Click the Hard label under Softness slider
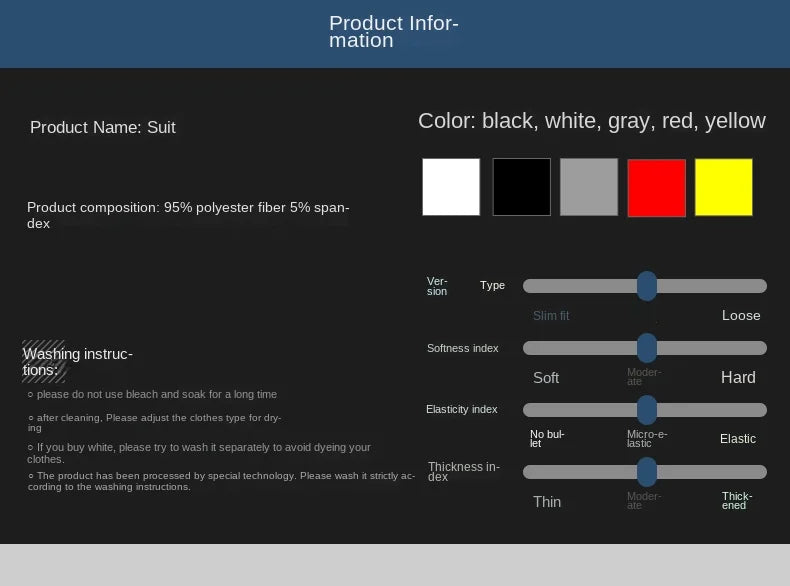This screenshot has width=790, height=586. (x=738, y=378)
